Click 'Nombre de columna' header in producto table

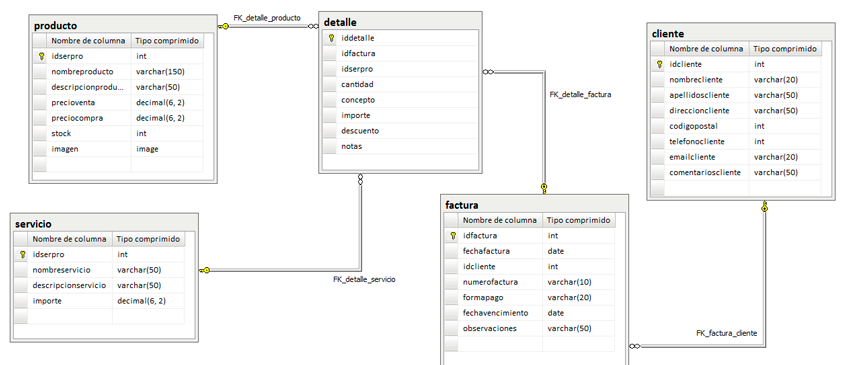coord(89,41)
